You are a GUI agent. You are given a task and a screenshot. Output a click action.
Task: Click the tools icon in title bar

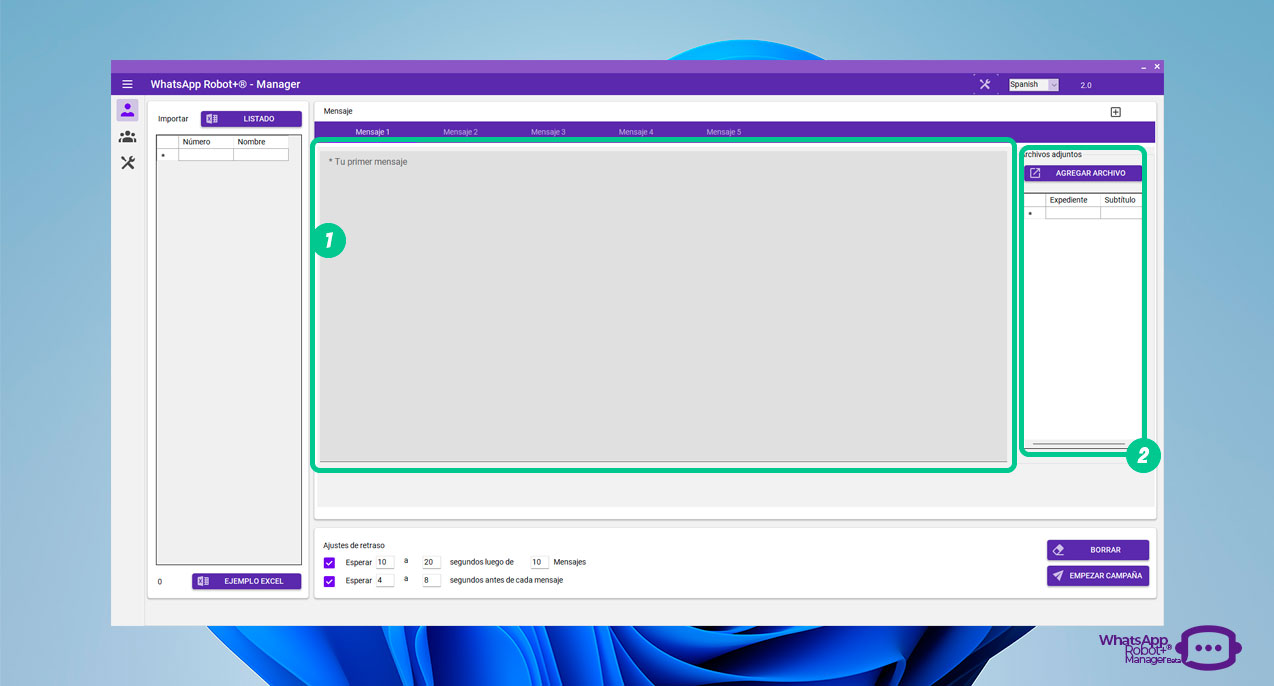(985, 84)
